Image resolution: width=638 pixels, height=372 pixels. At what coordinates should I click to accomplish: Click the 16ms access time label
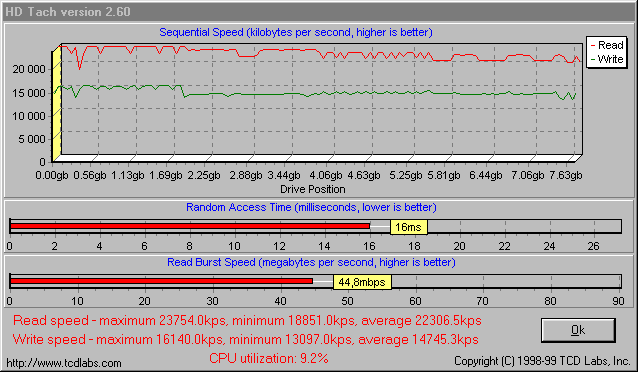tap(409, 227)
